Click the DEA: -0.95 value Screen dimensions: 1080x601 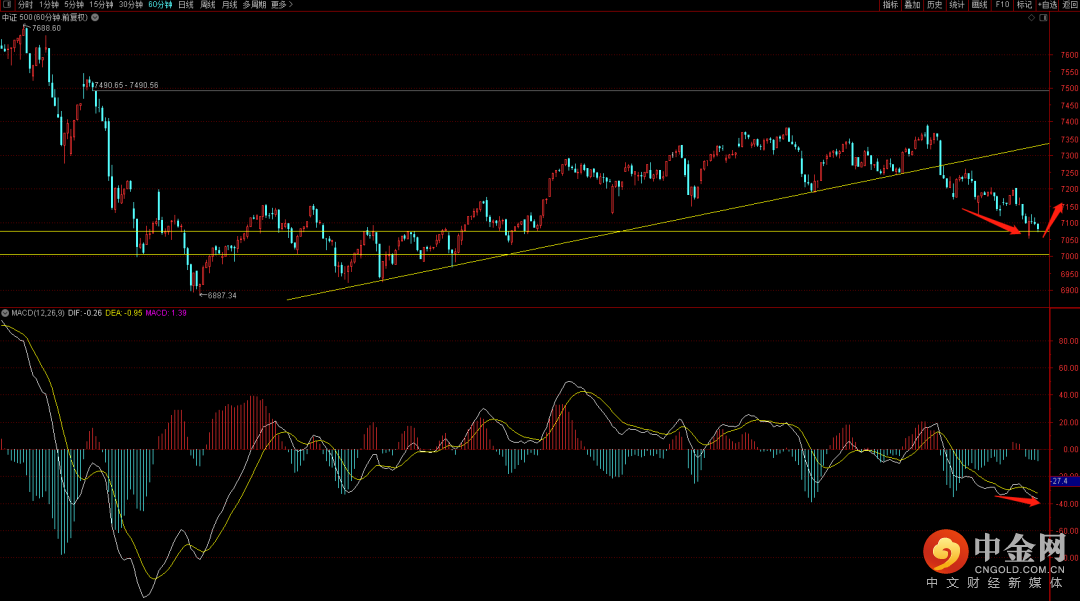point(124,313)
